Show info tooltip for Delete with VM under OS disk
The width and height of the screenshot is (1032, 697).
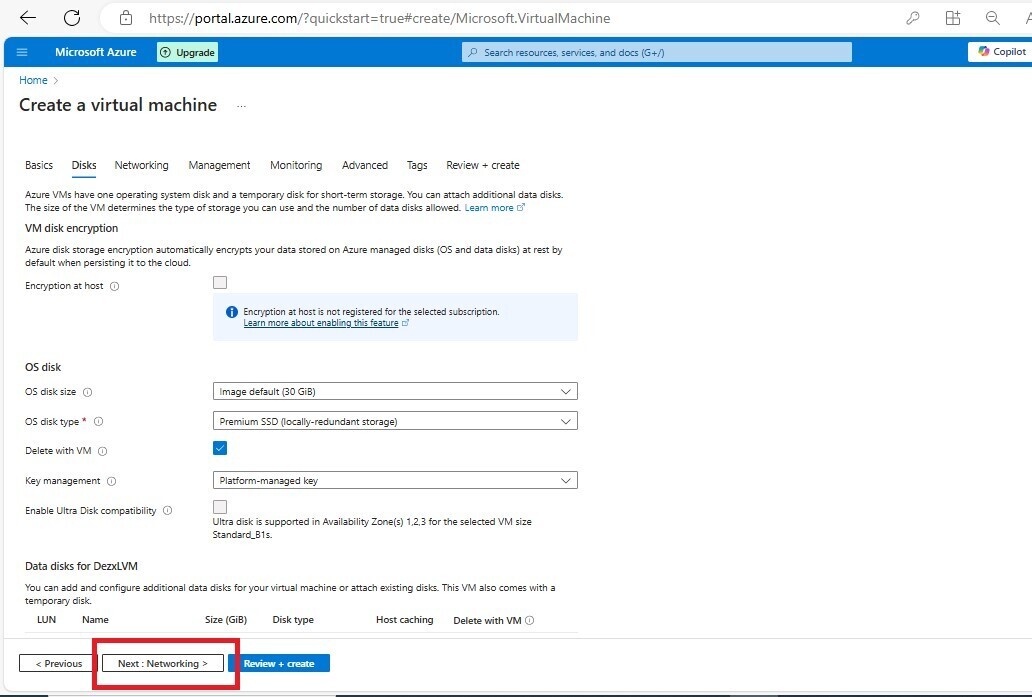[x=103, y=452]
